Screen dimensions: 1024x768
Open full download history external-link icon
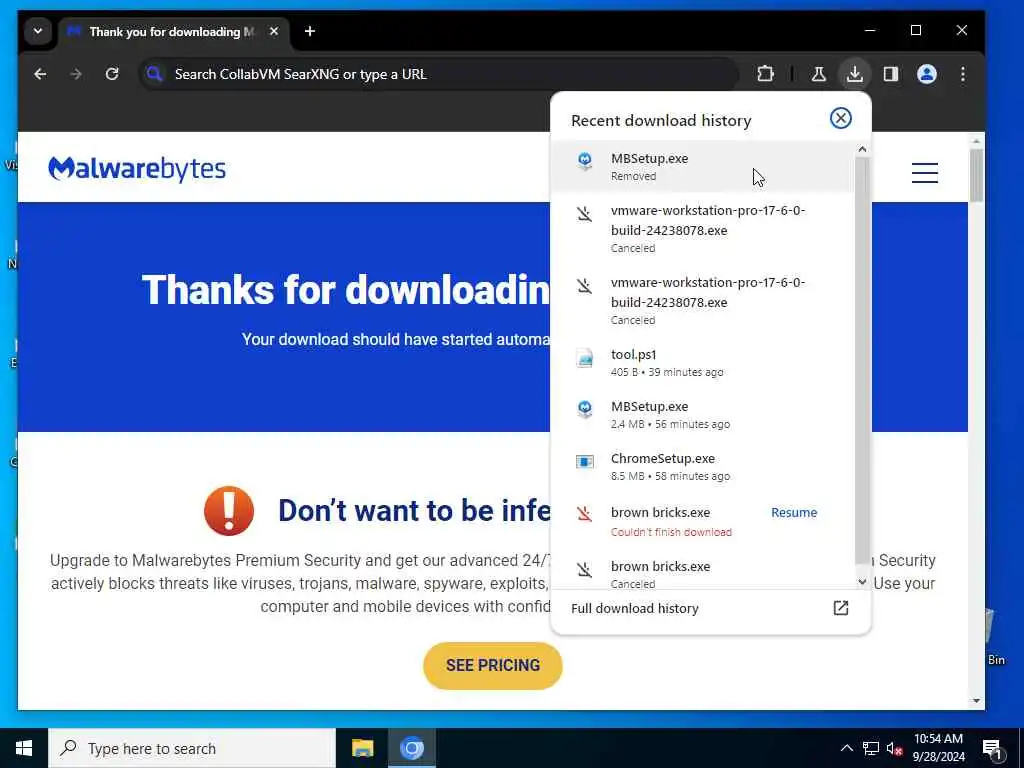pos(840,608)
